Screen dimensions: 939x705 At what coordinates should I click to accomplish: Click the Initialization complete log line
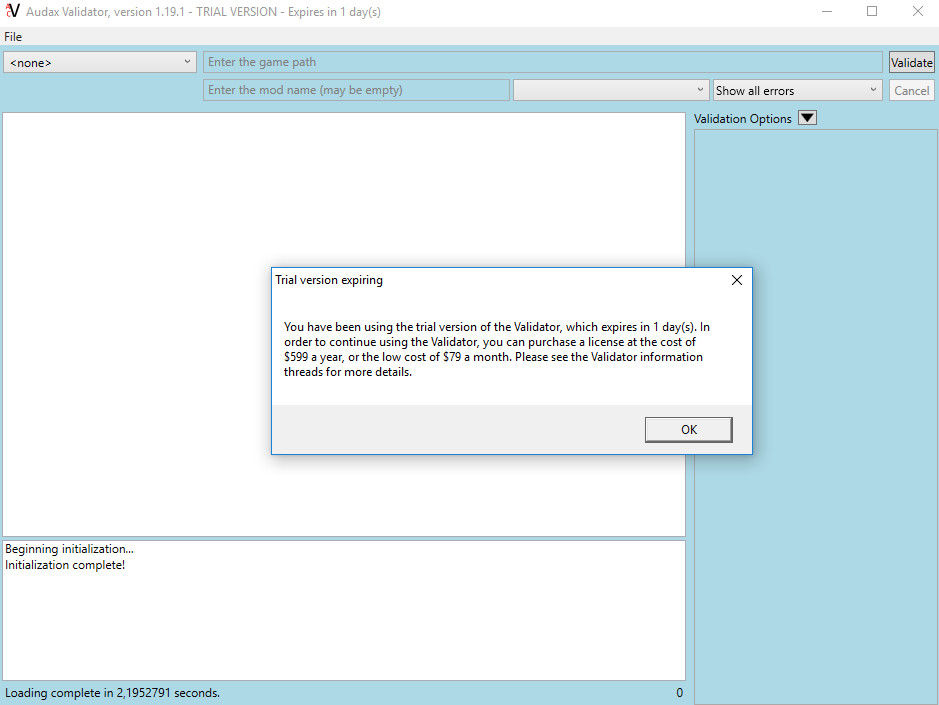click(x=65, y=565)
